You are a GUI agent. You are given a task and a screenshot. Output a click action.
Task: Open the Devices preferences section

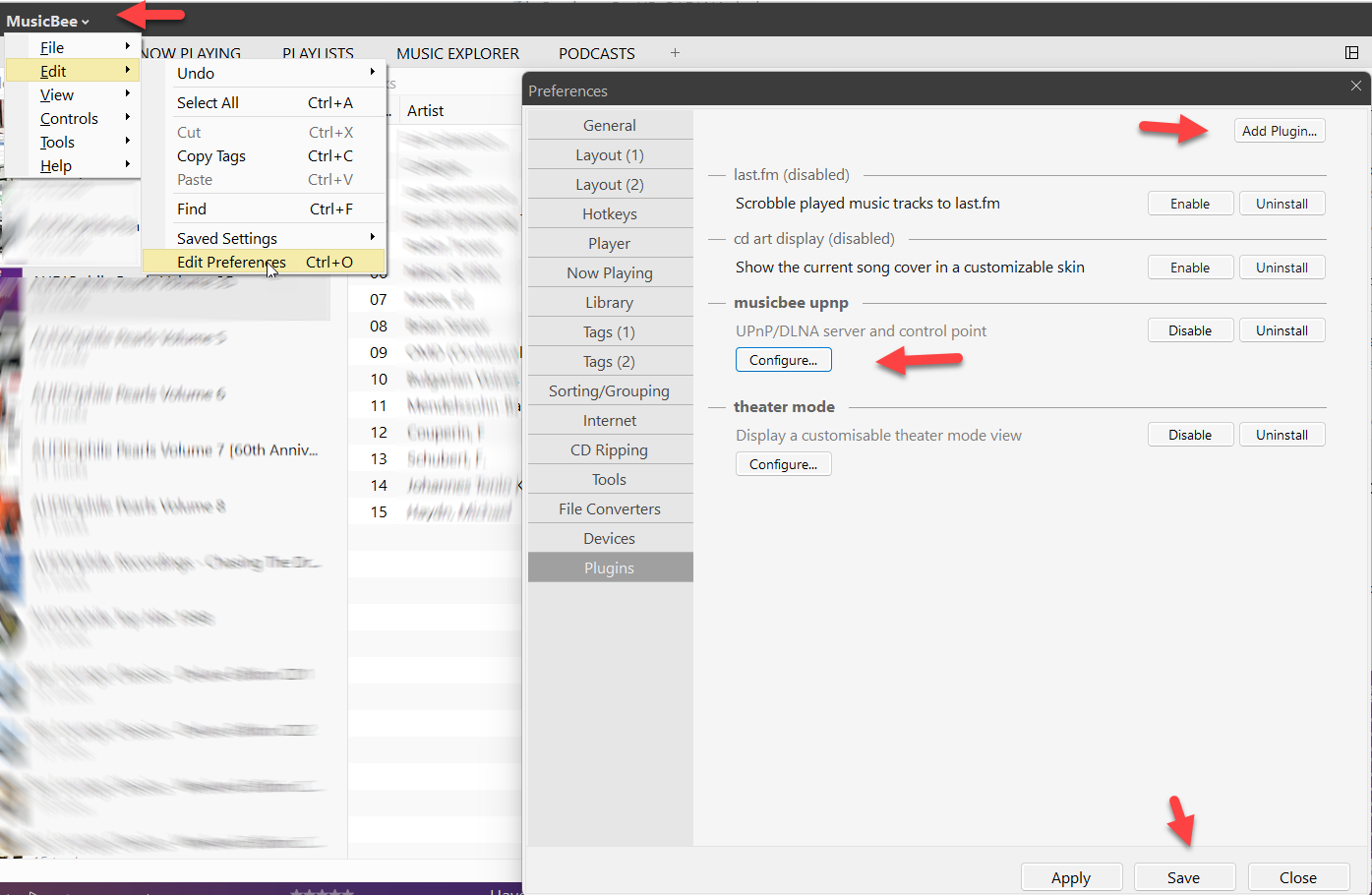(610, 538)
